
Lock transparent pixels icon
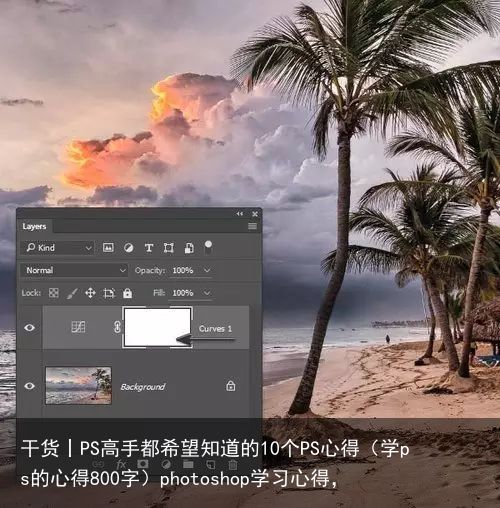(54, 293)
